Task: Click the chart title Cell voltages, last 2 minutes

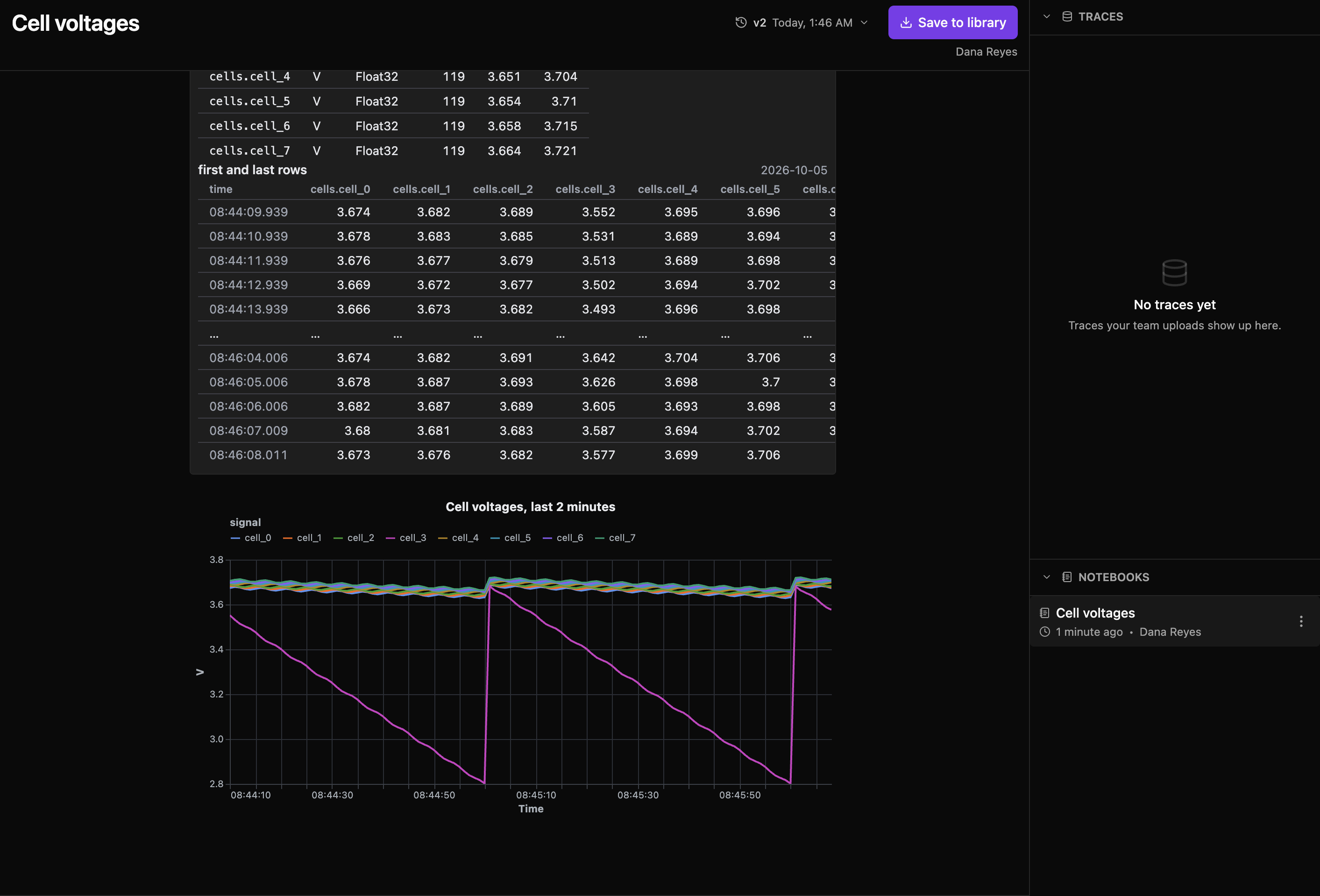Action: click(x=531, y=507)
